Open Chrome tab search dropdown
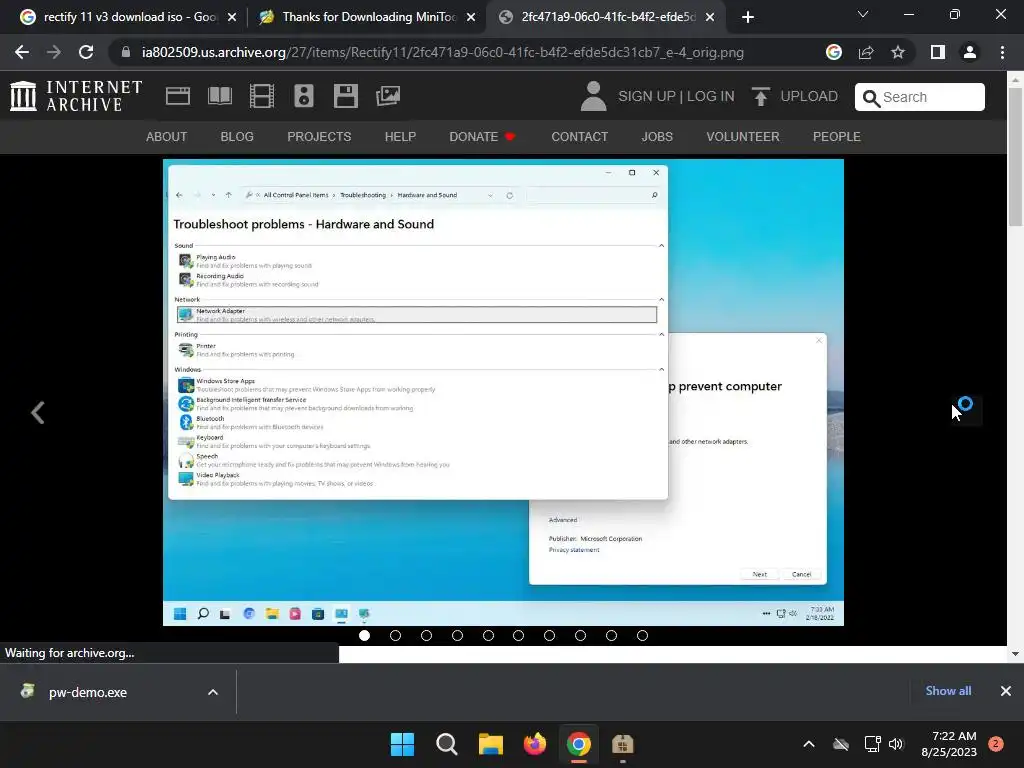The width and height of the screenshot is (1024, 768). (x=863, y=14)
